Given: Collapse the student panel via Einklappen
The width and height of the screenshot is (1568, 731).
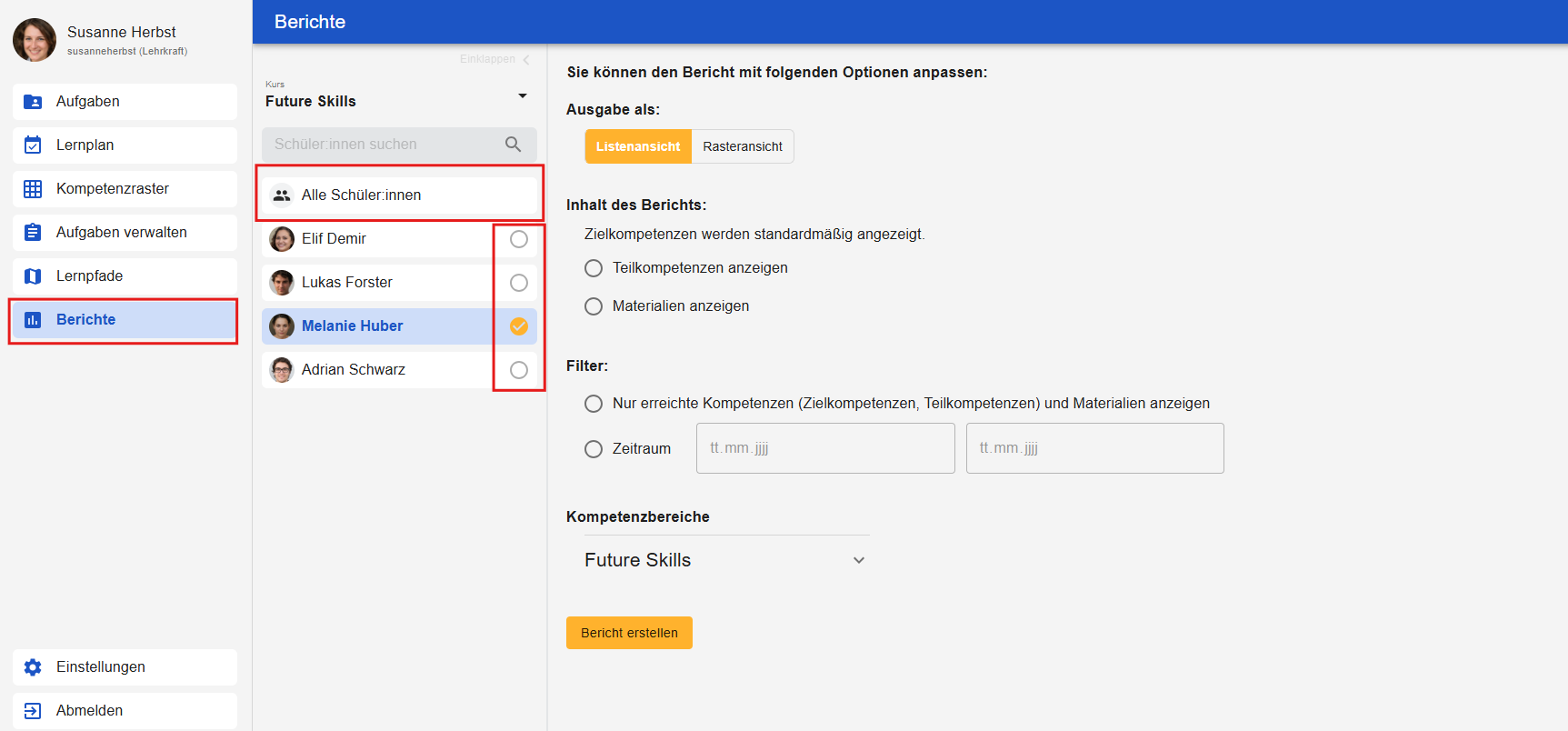Looking at the screenshot, I should point(494,59).
